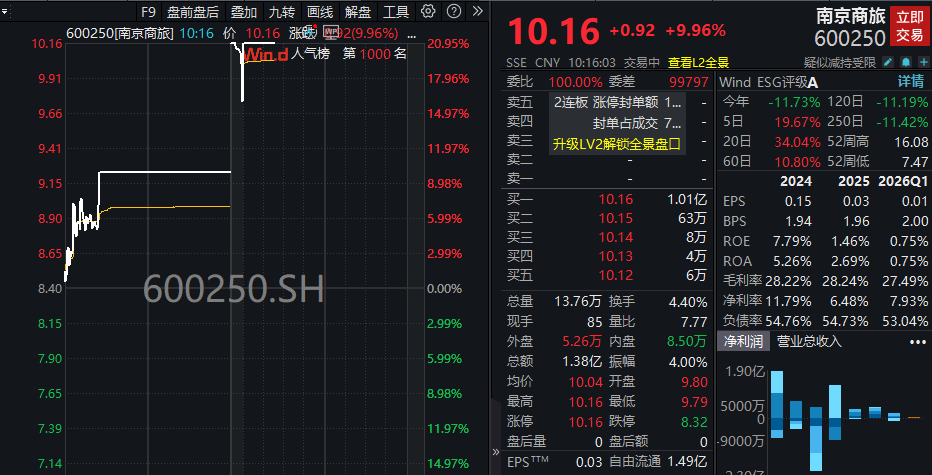Image resolution: width=932 pixels, height=475 pixels.
Task: Click the 委比 value 100.00%
Action: pyautogui.click(x=575, y=82)
